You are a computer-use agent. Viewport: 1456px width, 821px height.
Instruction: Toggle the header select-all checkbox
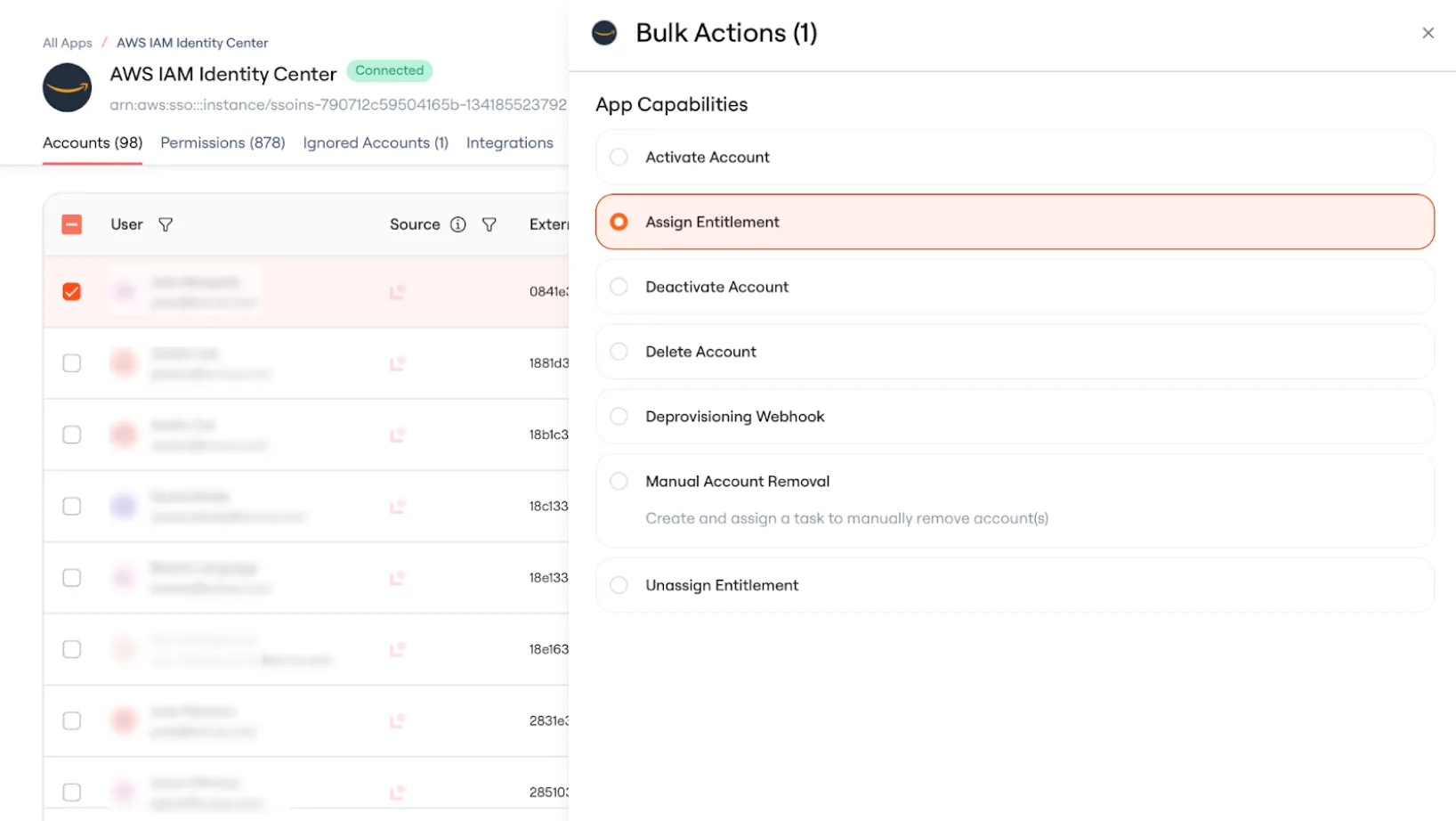click(x=72, y=224)
